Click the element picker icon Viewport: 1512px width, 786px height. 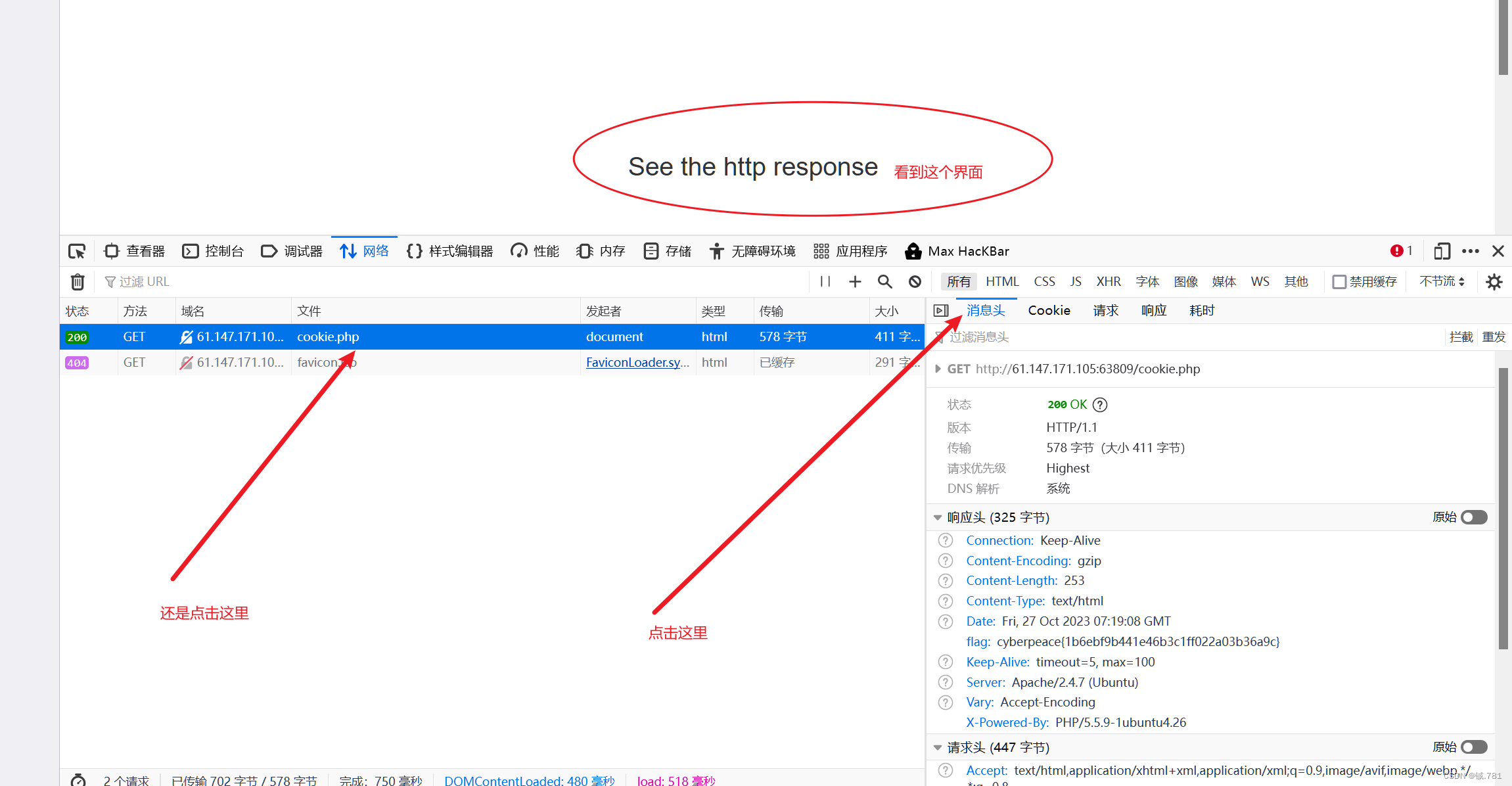[x=77, y=251]
